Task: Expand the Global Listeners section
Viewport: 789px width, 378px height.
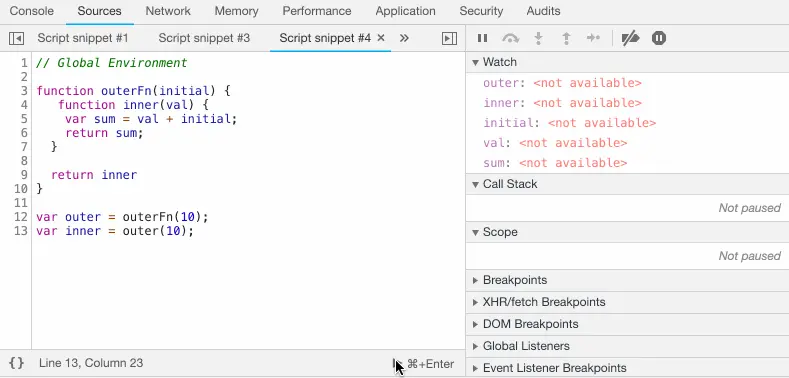Action: (627, 346)
